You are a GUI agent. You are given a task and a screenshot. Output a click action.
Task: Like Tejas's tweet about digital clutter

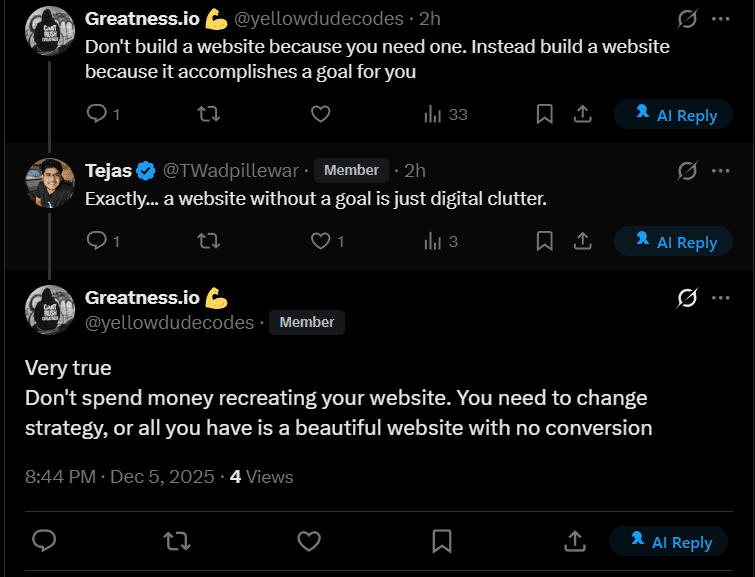click(x=320, y=241)
